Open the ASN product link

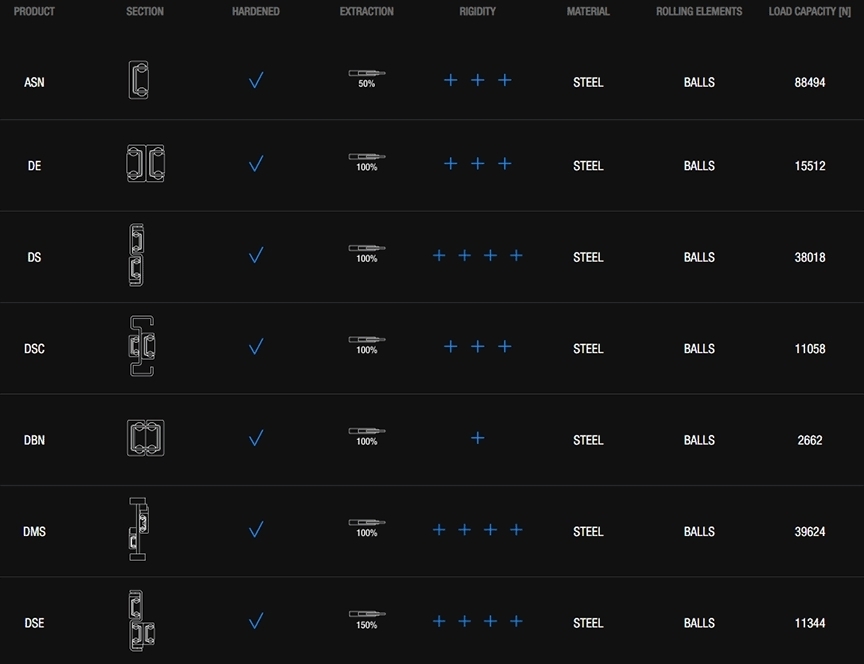(34, 82)
